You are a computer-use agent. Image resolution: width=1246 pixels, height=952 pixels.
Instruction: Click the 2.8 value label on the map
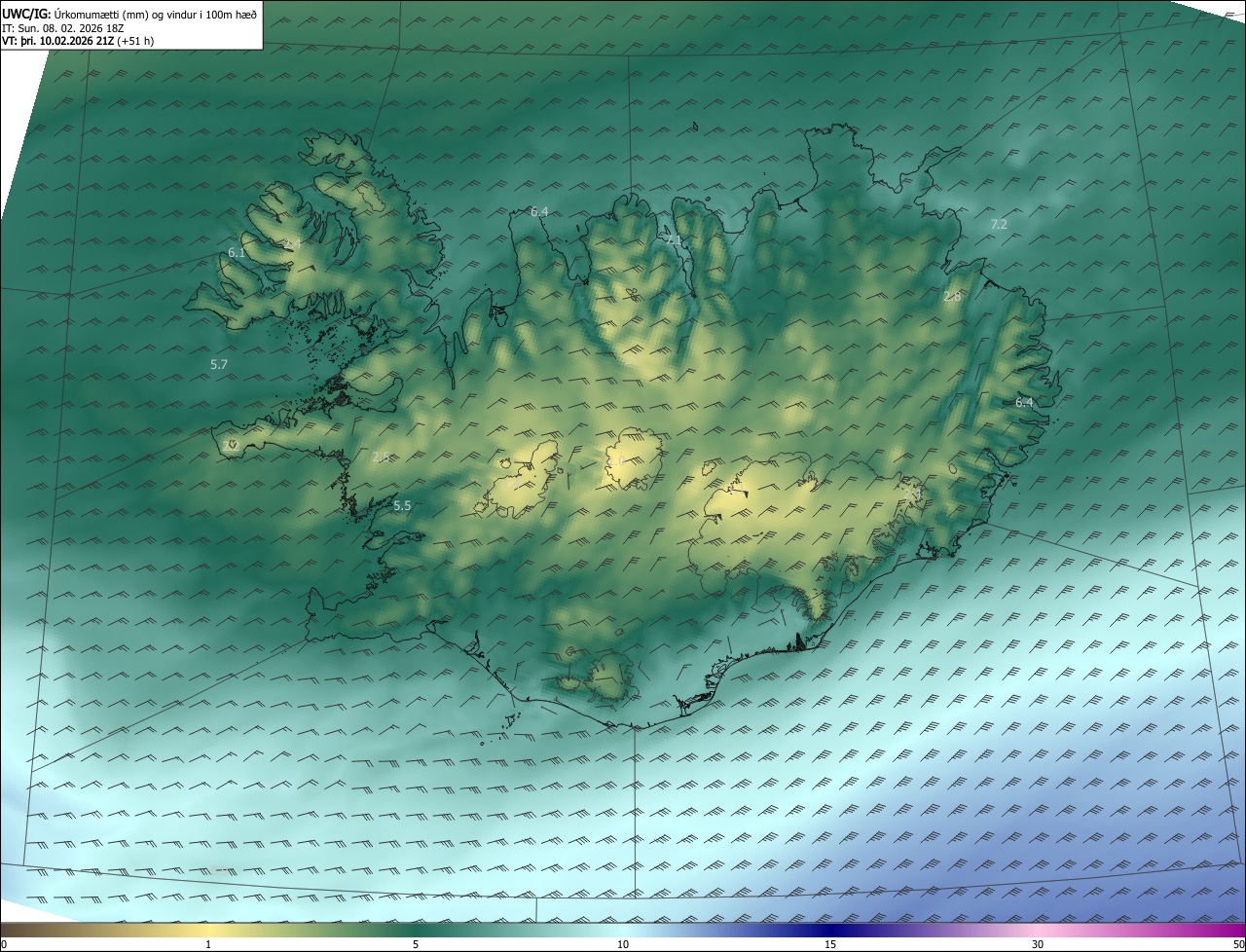(x=952, y=296)
